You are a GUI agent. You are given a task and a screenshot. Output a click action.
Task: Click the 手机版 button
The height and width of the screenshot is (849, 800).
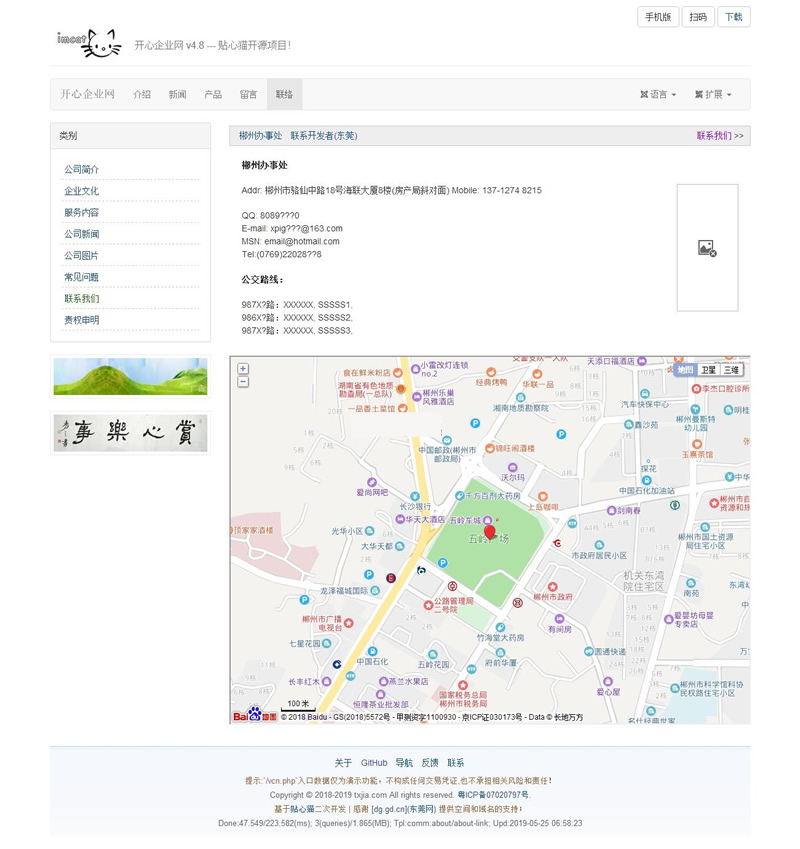click(658, 17)
